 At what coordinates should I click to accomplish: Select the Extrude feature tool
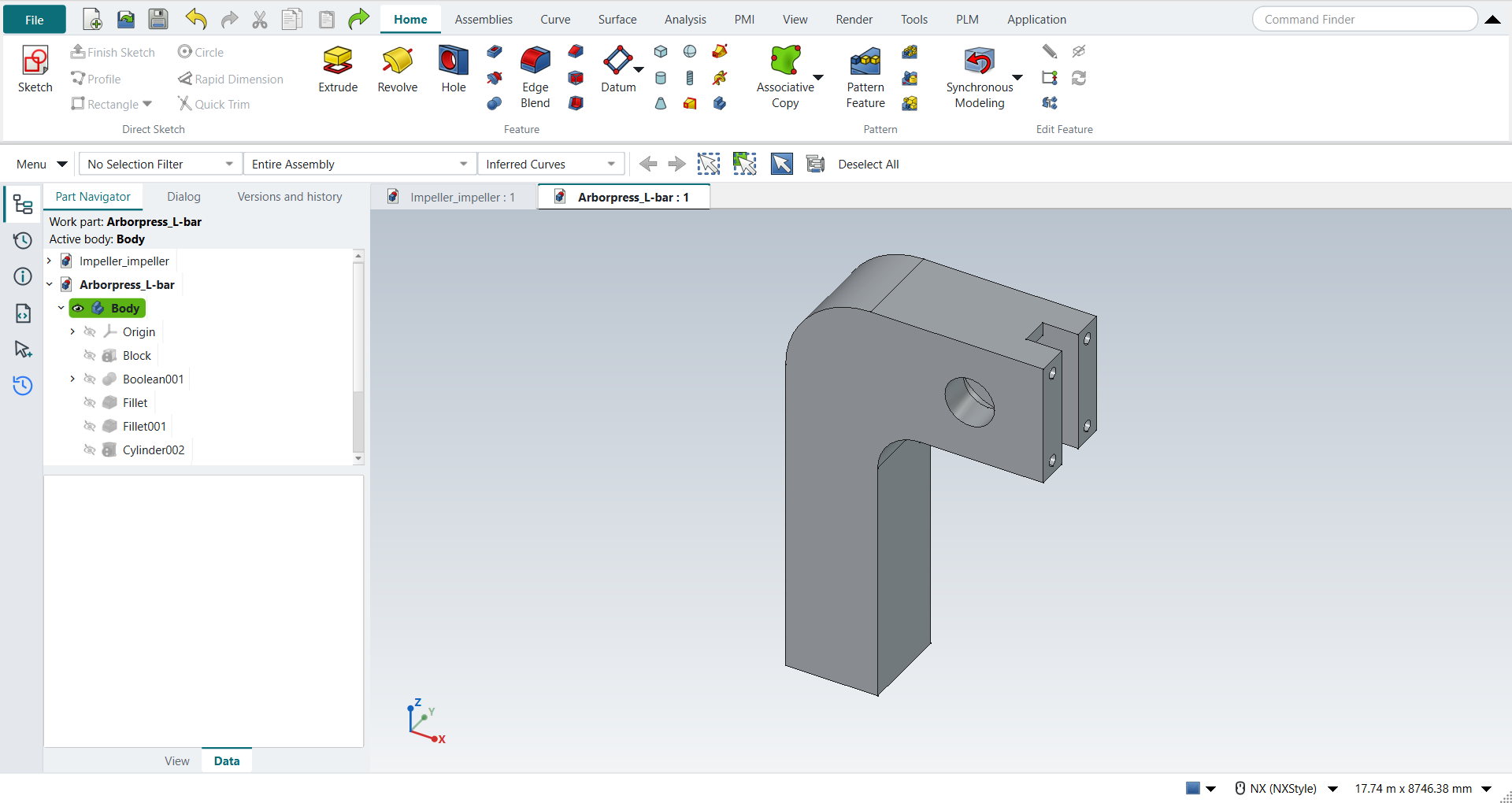pyautogui.click(x=338, y=69)
